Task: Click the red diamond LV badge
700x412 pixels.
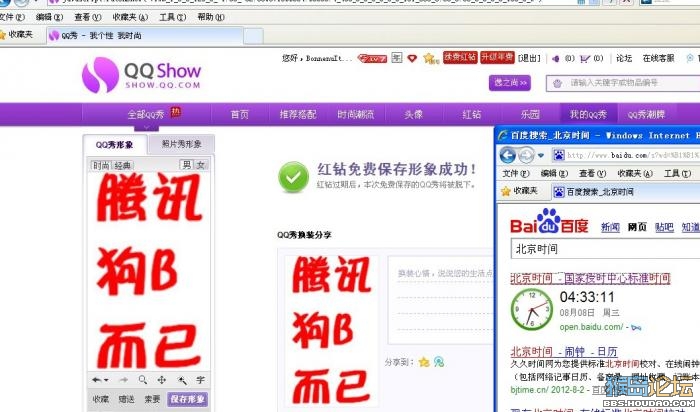Action: pos(372,58)
